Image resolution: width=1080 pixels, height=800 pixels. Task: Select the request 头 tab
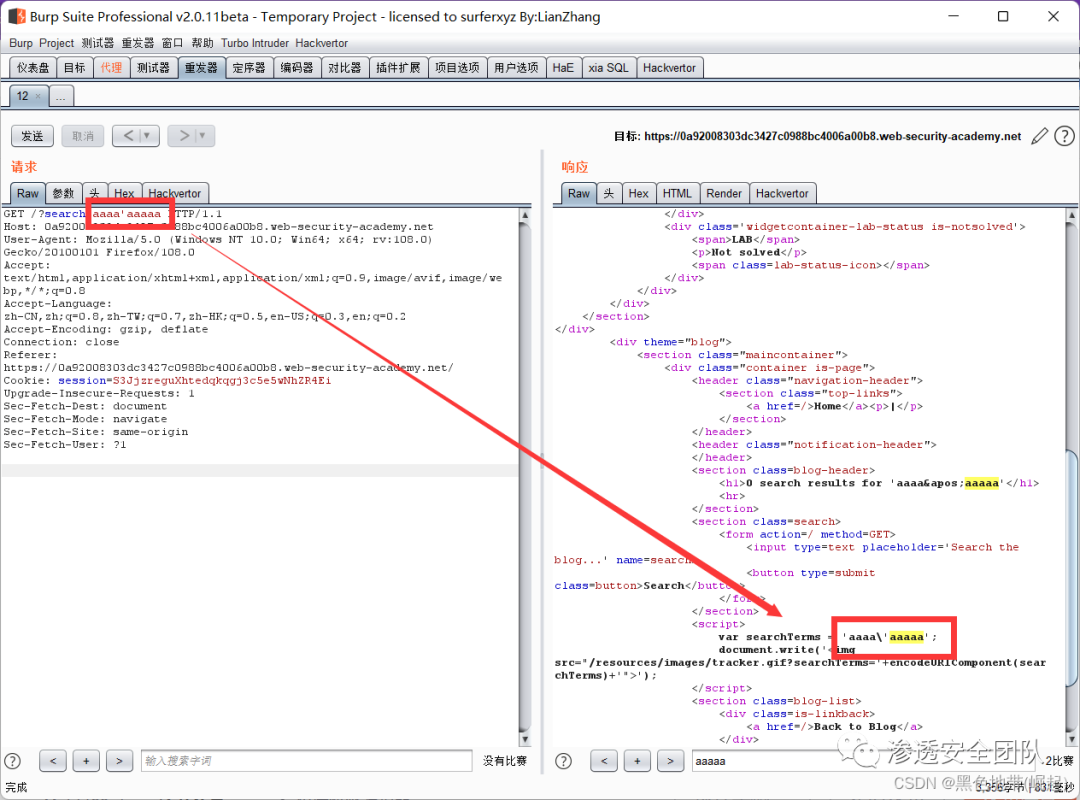coord(94,194)
